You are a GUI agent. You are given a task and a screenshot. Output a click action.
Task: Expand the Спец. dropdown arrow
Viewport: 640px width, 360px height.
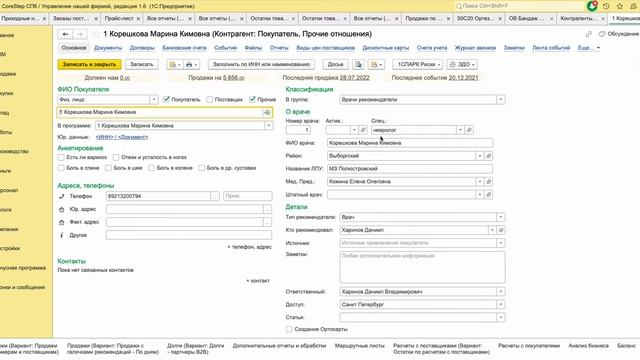tap(460, 130)
